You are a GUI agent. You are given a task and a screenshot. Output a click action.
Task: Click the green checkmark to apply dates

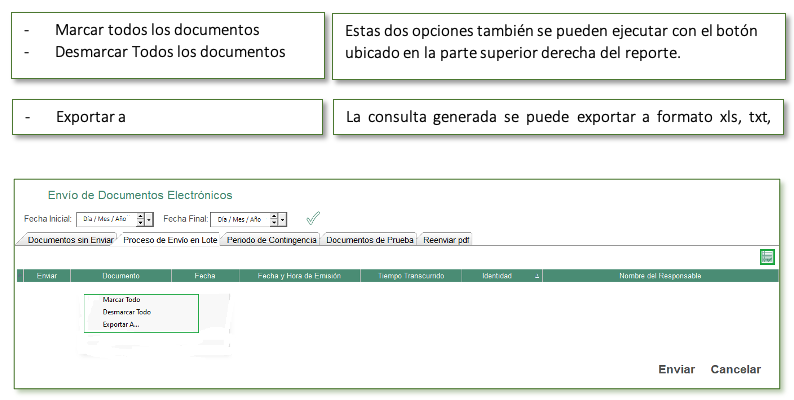tap(313, 218)
